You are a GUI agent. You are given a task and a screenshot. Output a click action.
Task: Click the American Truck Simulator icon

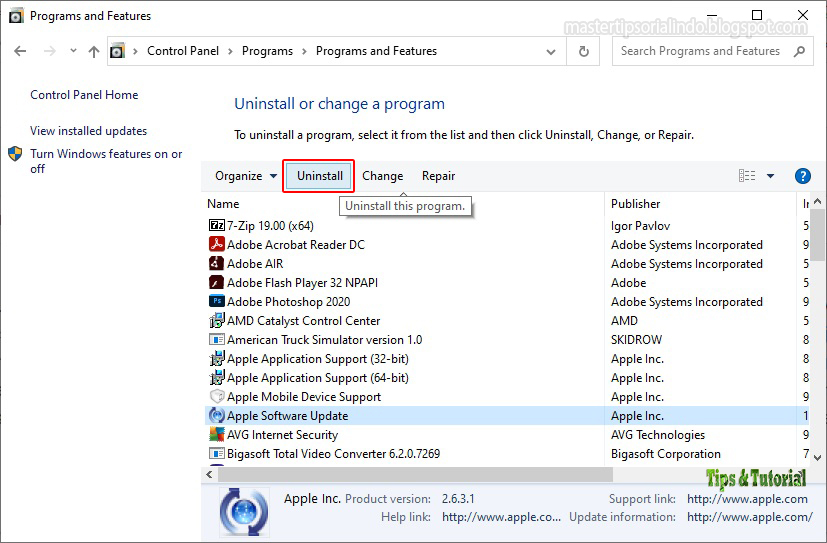[217, 340]
